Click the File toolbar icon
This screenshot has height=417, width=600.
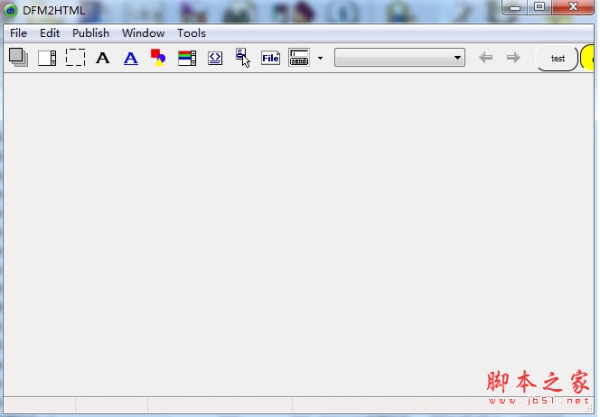270,58
